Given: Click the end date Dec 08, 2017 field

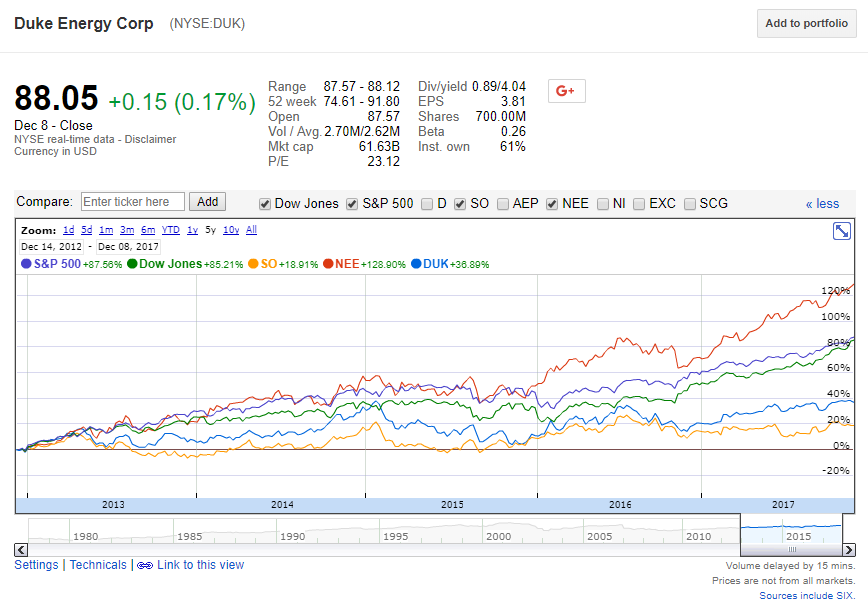Looking at the screenshot, I should click(x=128, y=247).
